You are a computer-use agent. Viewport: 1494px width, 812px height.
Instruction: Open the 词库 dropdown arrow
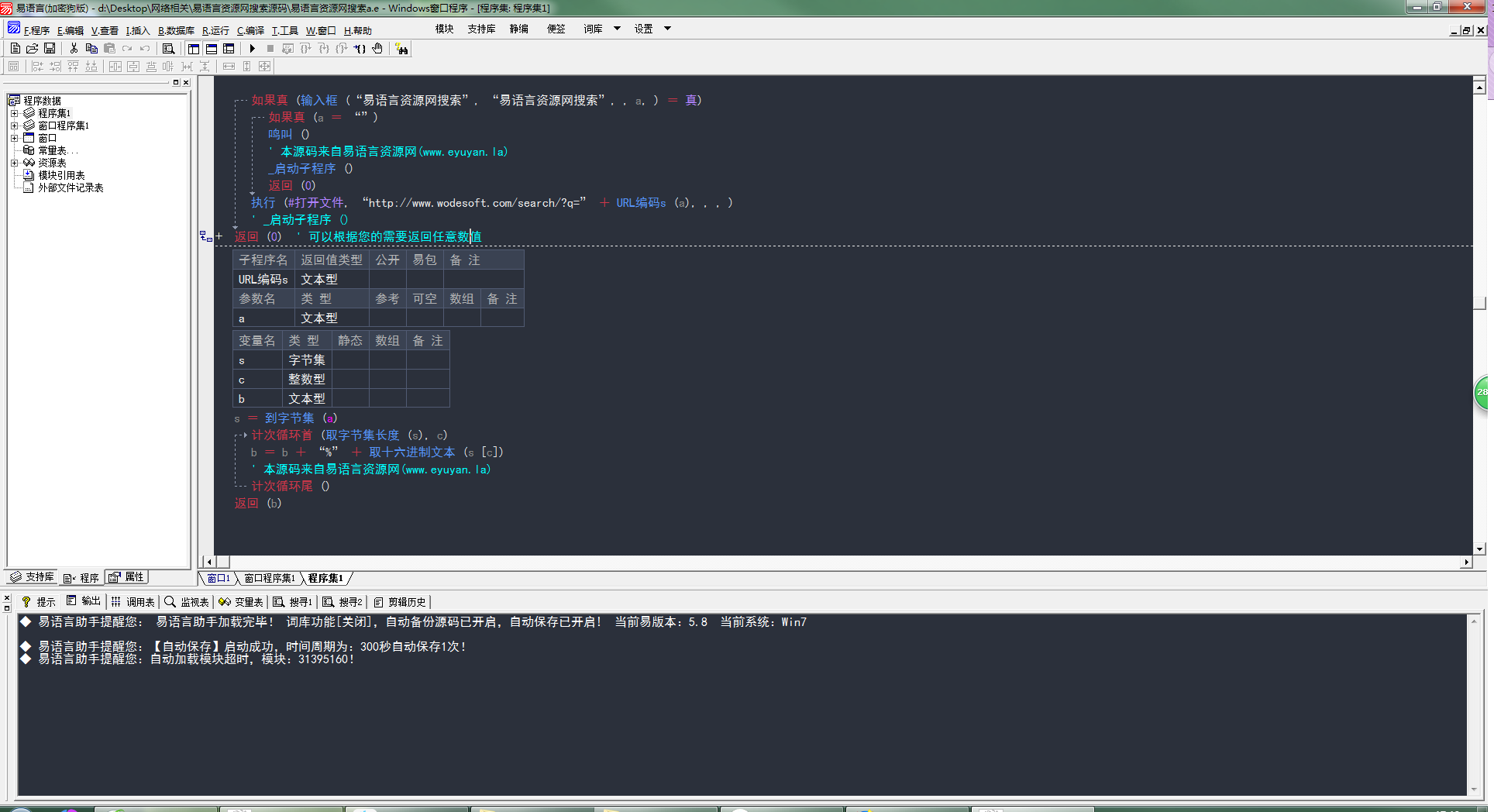[617, 29]
